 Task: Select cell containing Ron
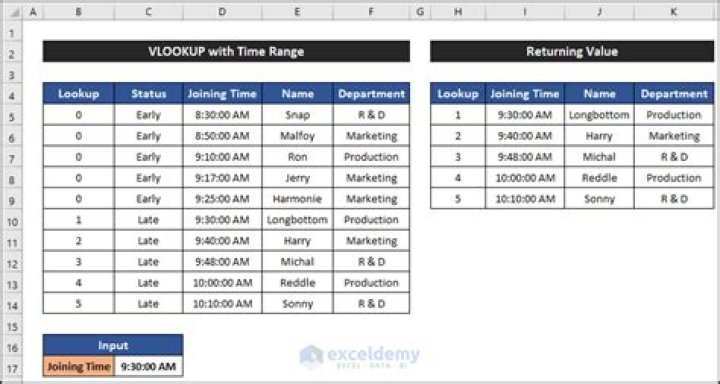tap(298, 157)
